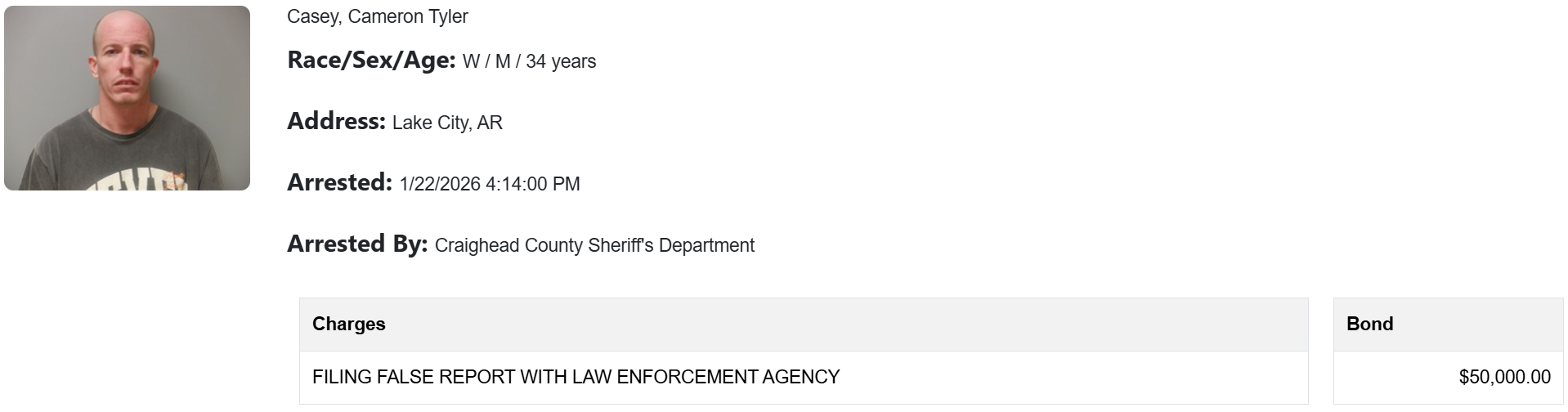Click the Address label
1568x412 pixels.
(336, 121)
